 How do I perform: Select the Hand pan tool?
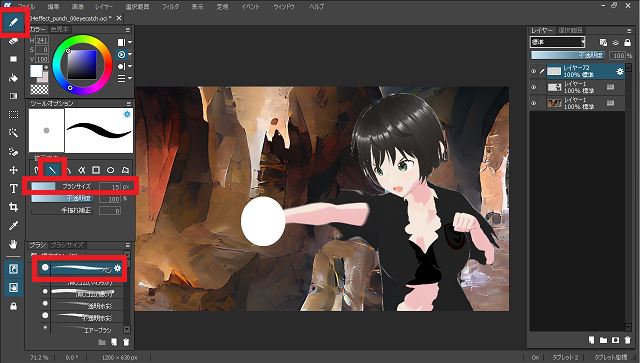click(x=13, y=244)
